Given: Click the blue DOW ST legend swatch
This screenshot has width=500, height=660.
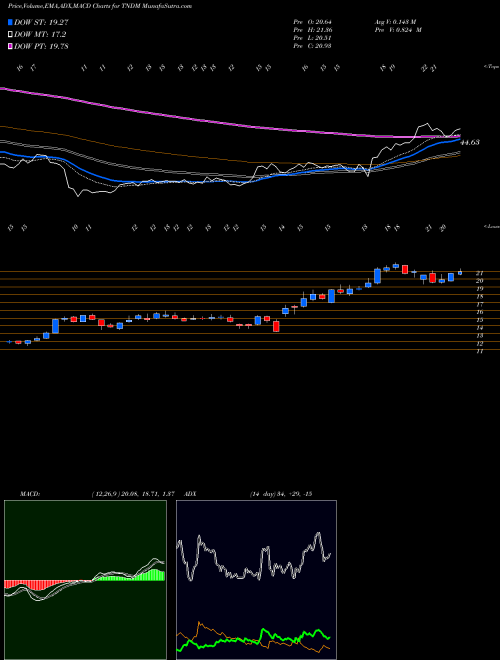Looking at the screenshot, I should (x=11, y=22).
